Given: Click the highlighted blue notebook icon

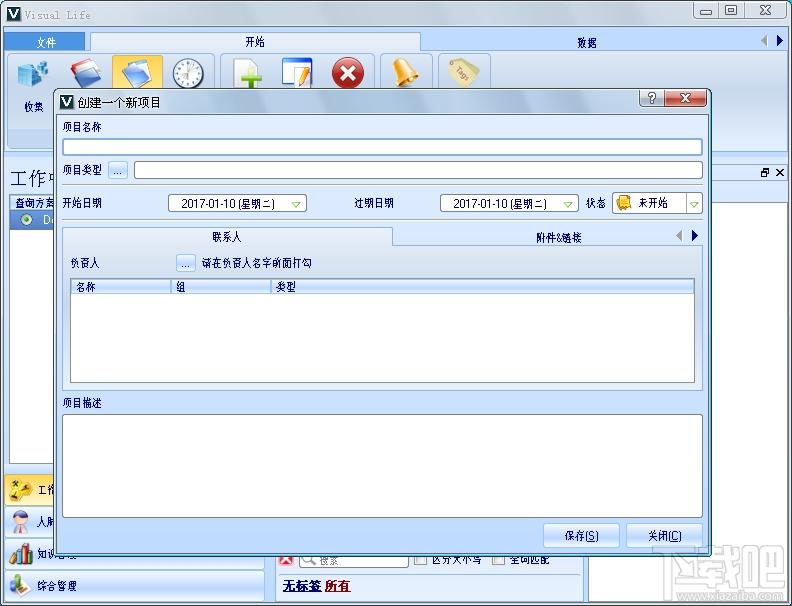Looking at the screenshot, I should [137, 73].
